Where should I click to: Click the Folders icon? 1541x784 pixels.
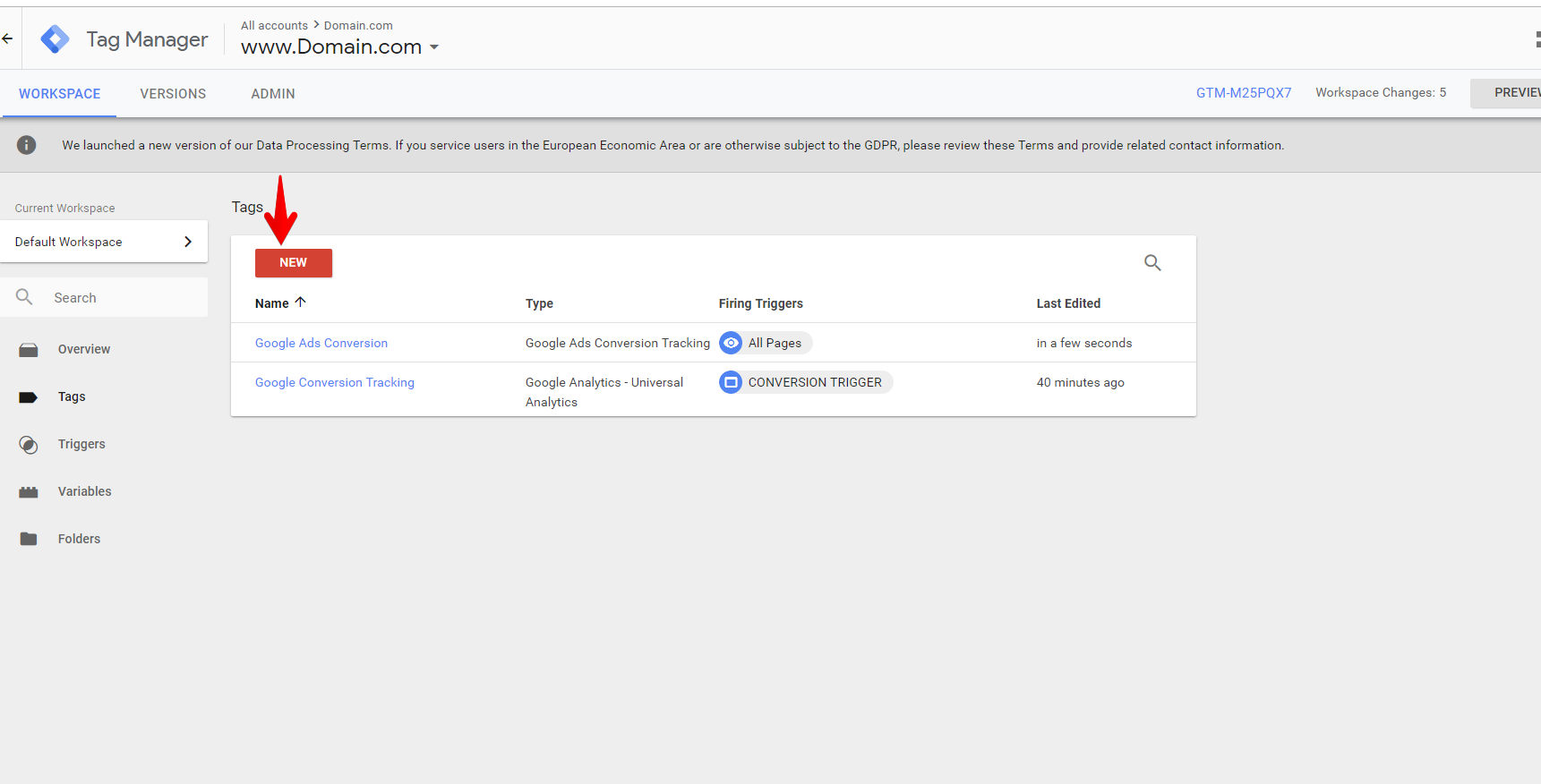29,539
